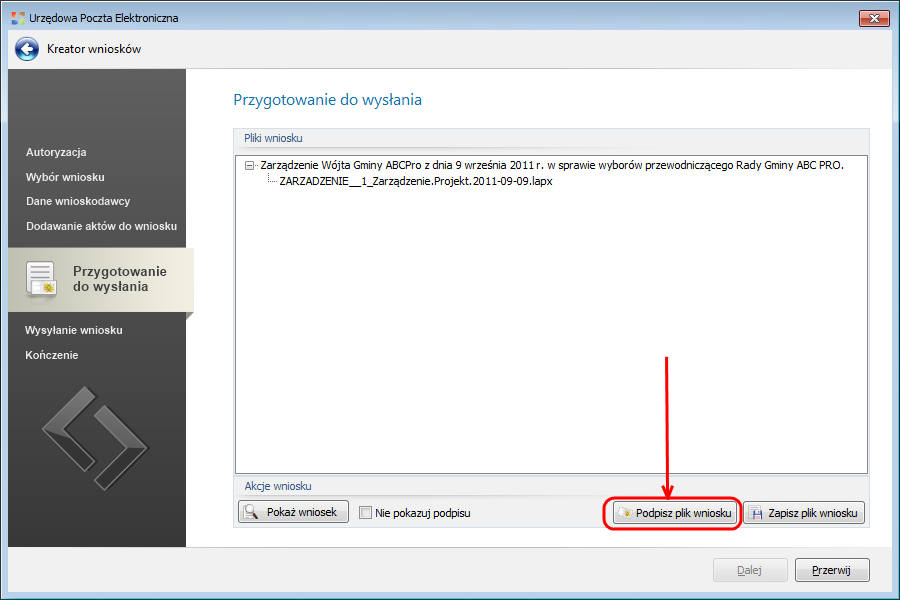Click the Urzędowa Poczta Elektroniczna title bar icon
900x600 pixels.
tap(18, 18)
